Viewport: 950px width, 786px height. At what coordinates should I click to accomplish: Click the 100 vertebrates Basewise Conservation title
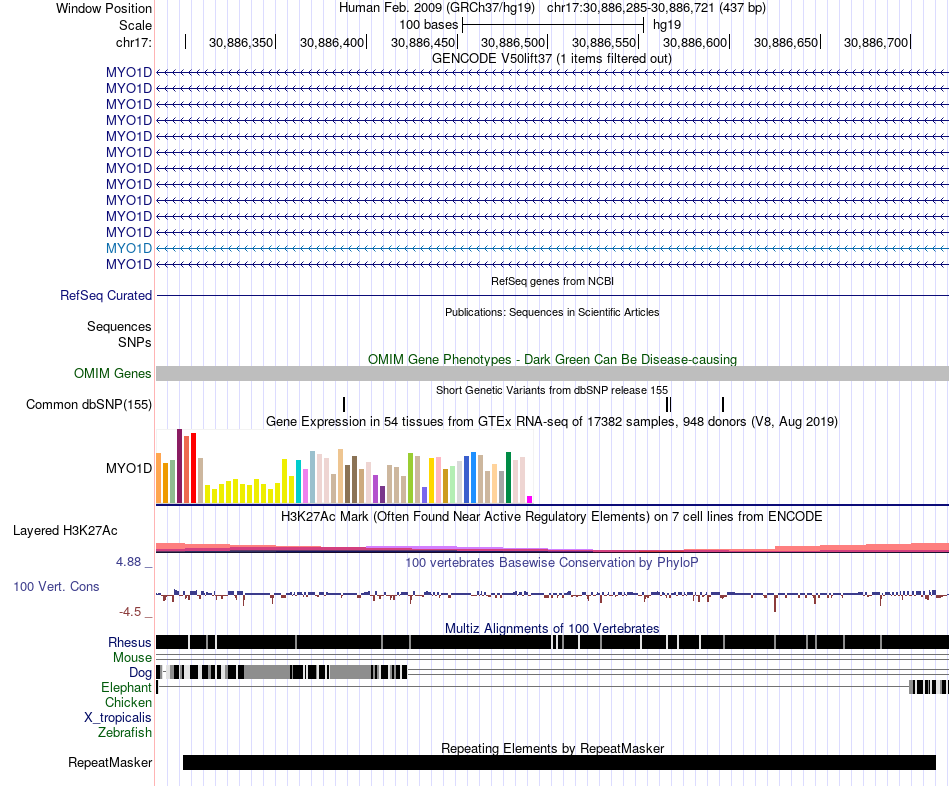[x=552, y=562]
